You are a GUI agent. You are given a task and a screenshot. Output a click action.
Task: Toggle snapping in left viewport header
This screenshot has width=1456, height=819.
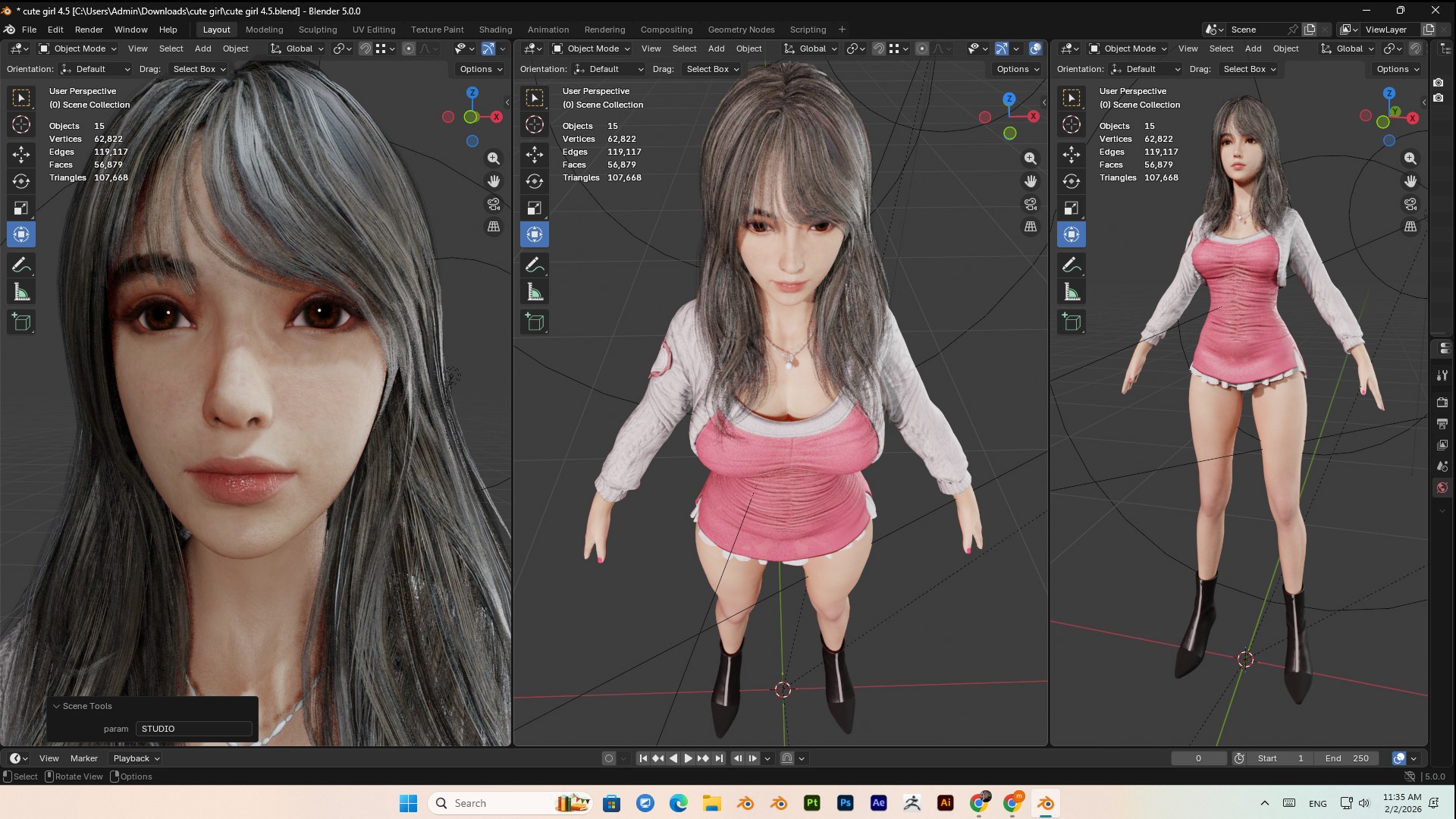[365, 49]
